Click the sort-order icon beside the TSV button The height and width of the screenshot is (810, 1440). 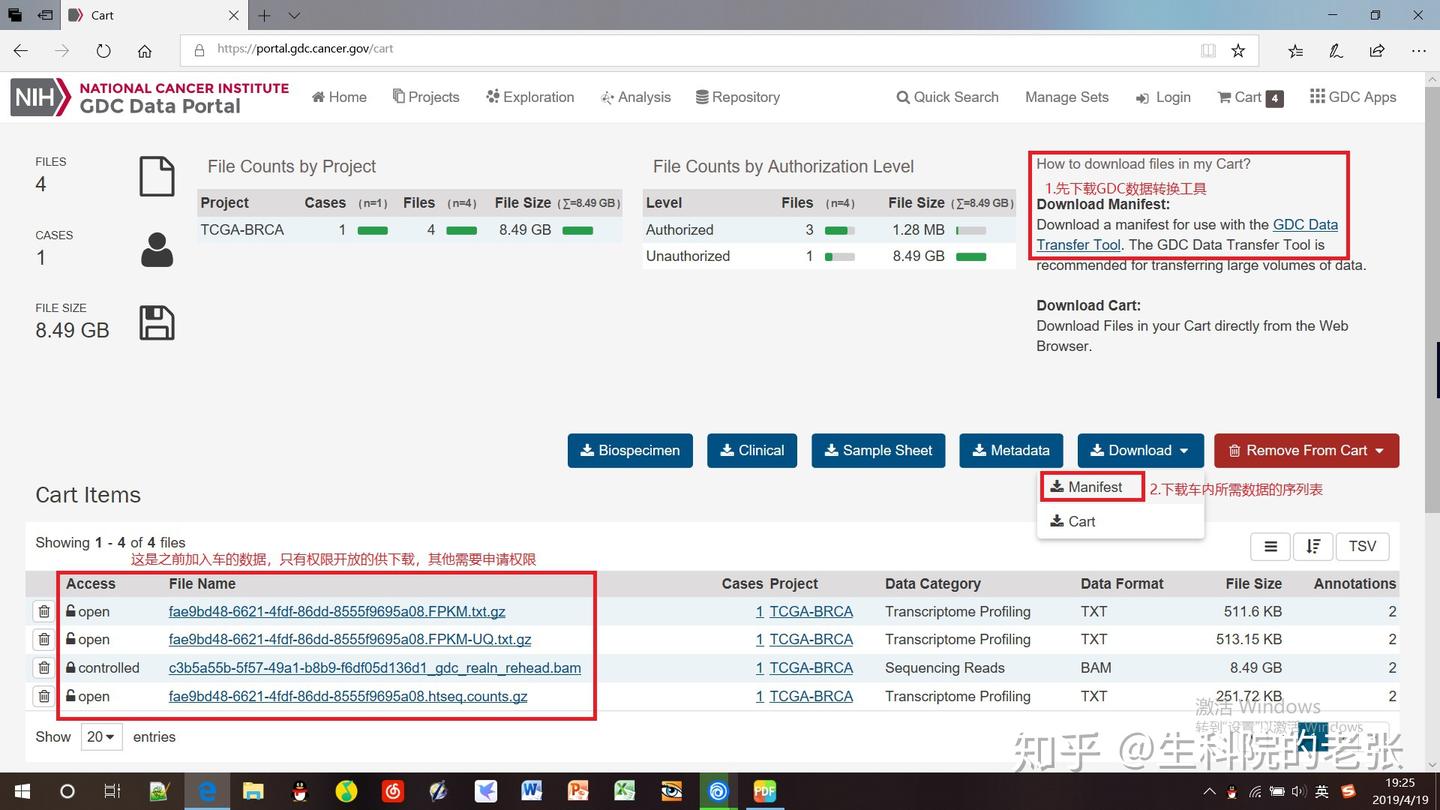click(1313, 546)
